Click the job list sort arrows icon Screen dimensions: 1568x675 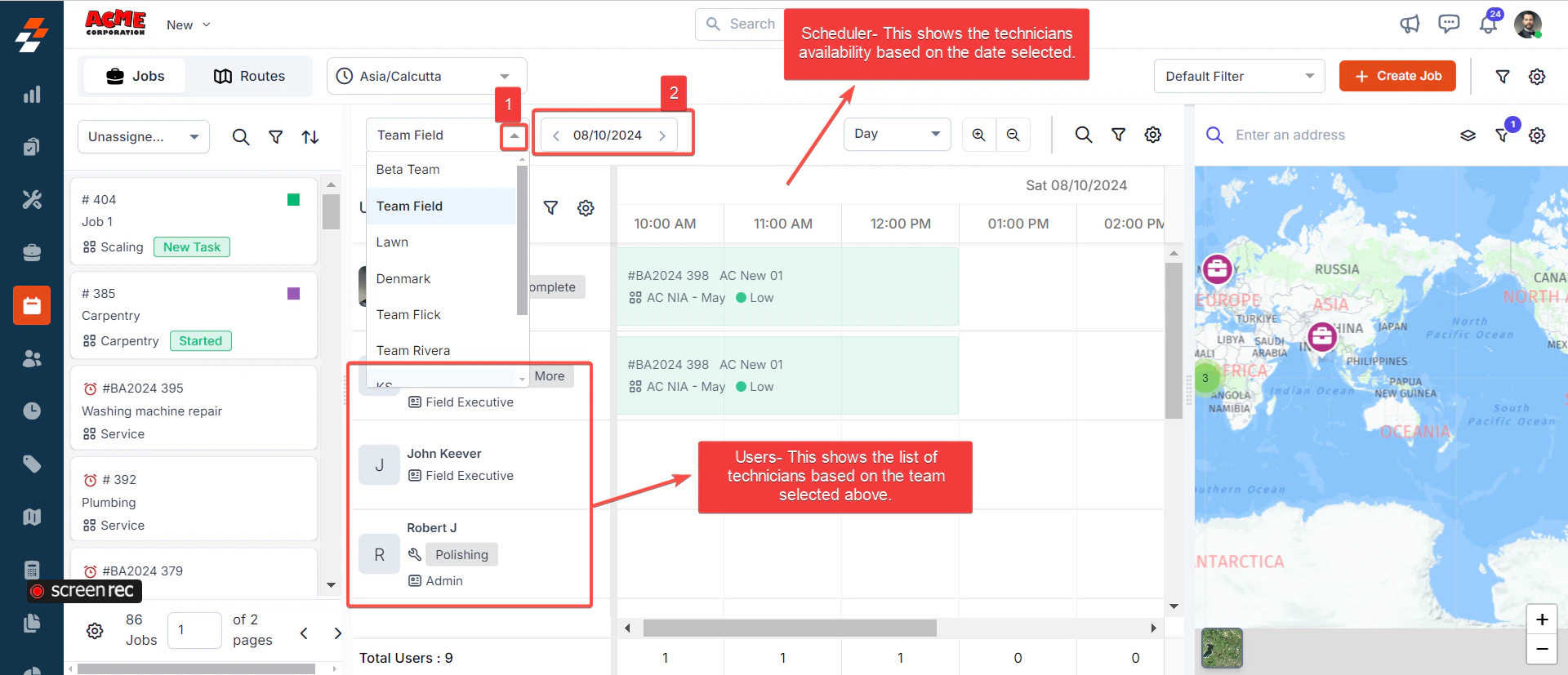click(310, 137)
